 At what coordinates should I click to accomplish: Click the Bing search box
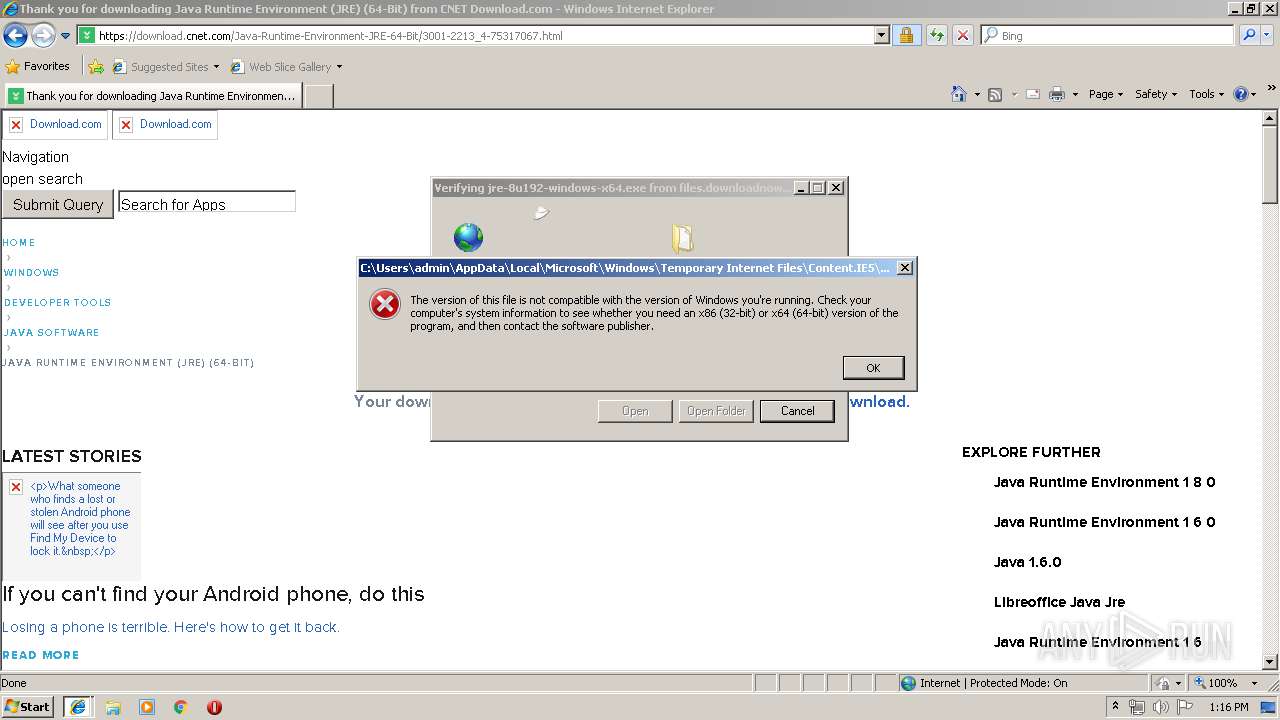click(1107, 36)
